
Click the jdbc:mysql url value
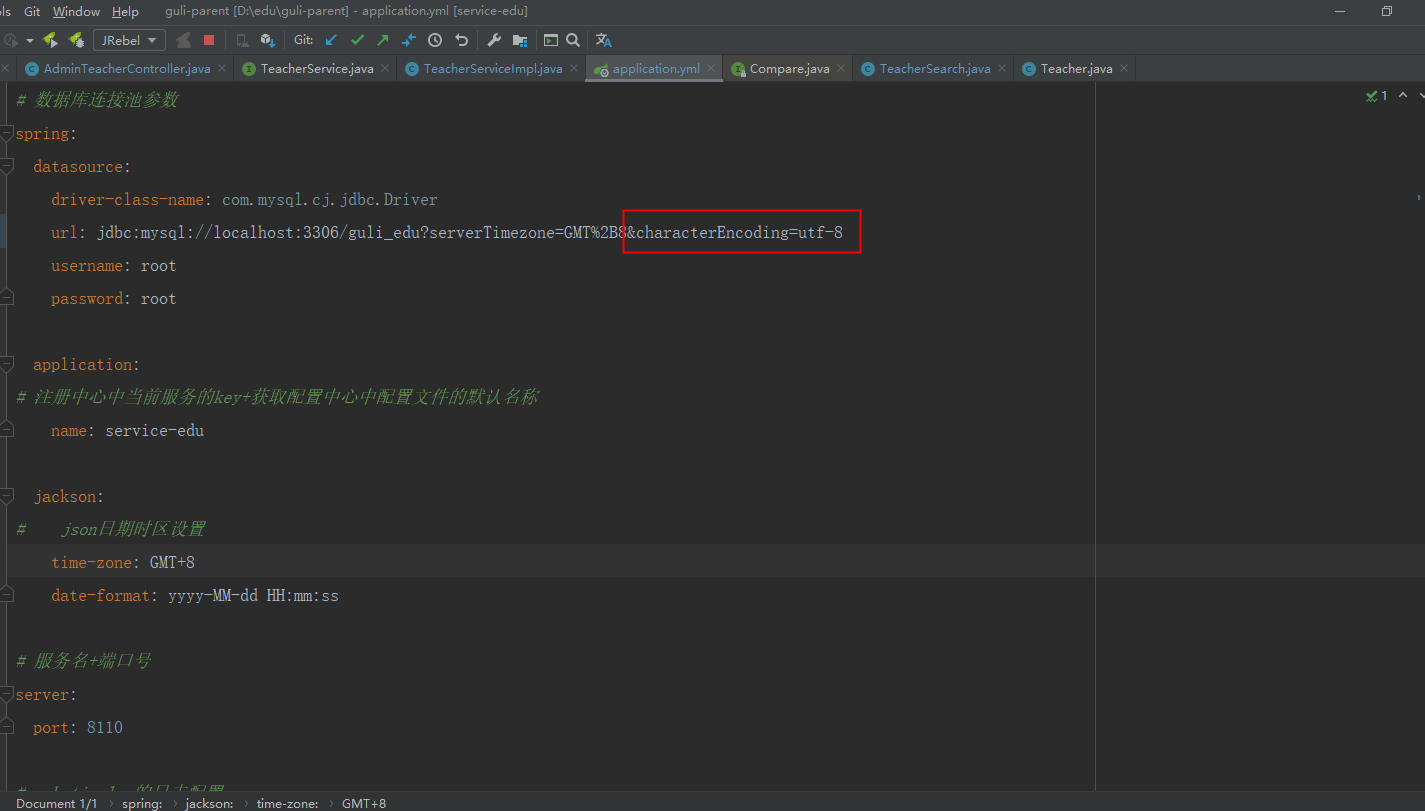(470, 233)
